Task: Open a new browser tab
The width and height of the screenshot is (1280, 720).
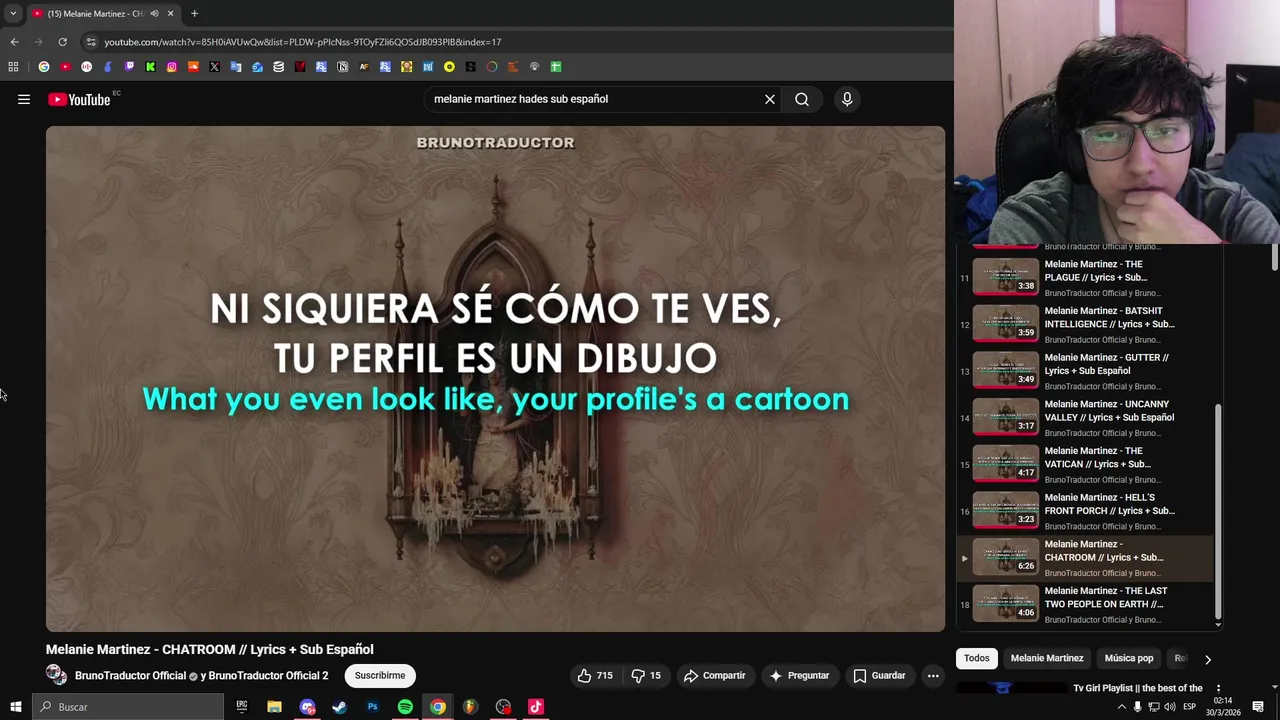Action: tap(194, 13)
